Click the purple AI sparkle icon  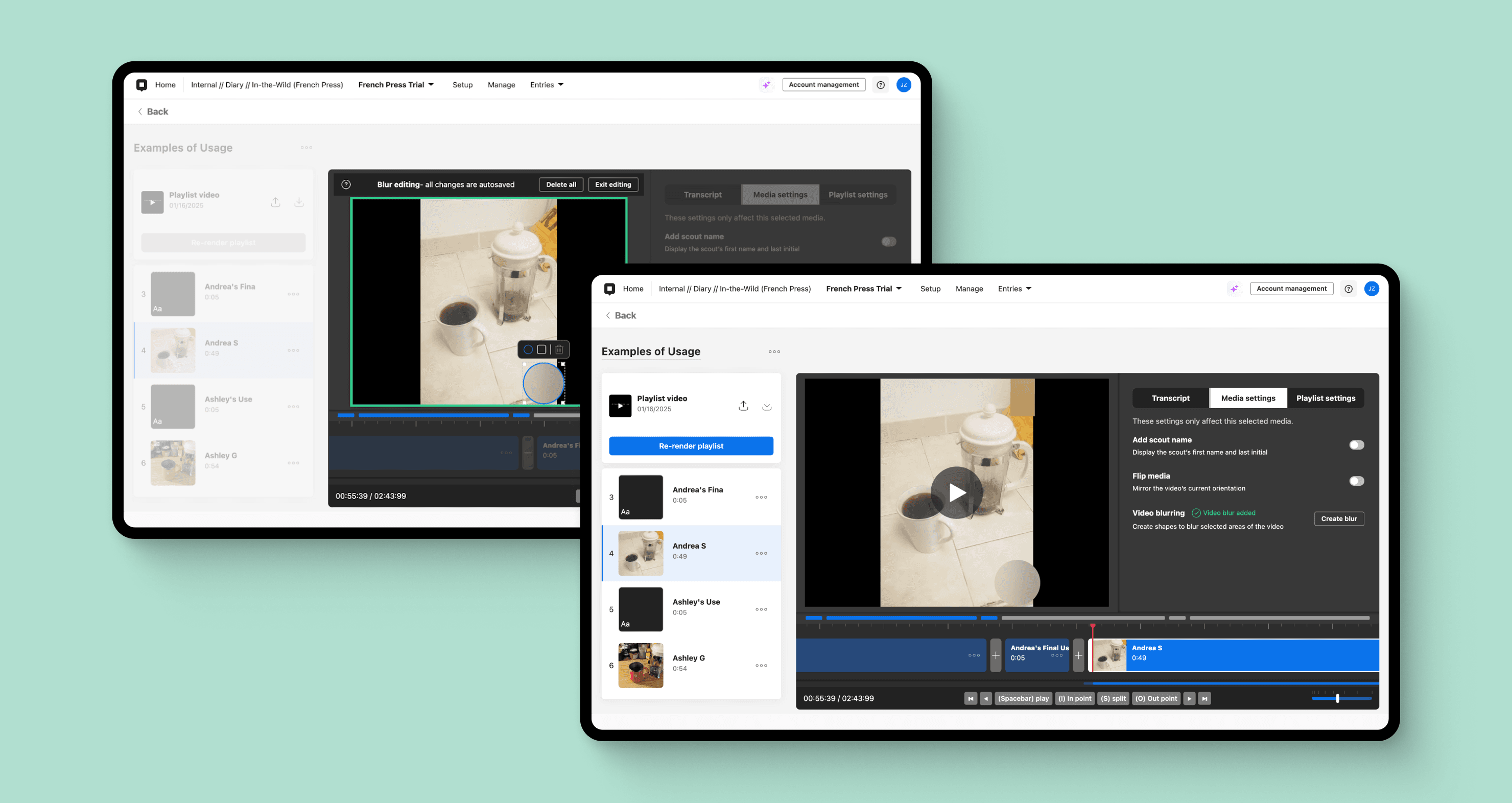pyautogui.click(x=1234, y=289)
